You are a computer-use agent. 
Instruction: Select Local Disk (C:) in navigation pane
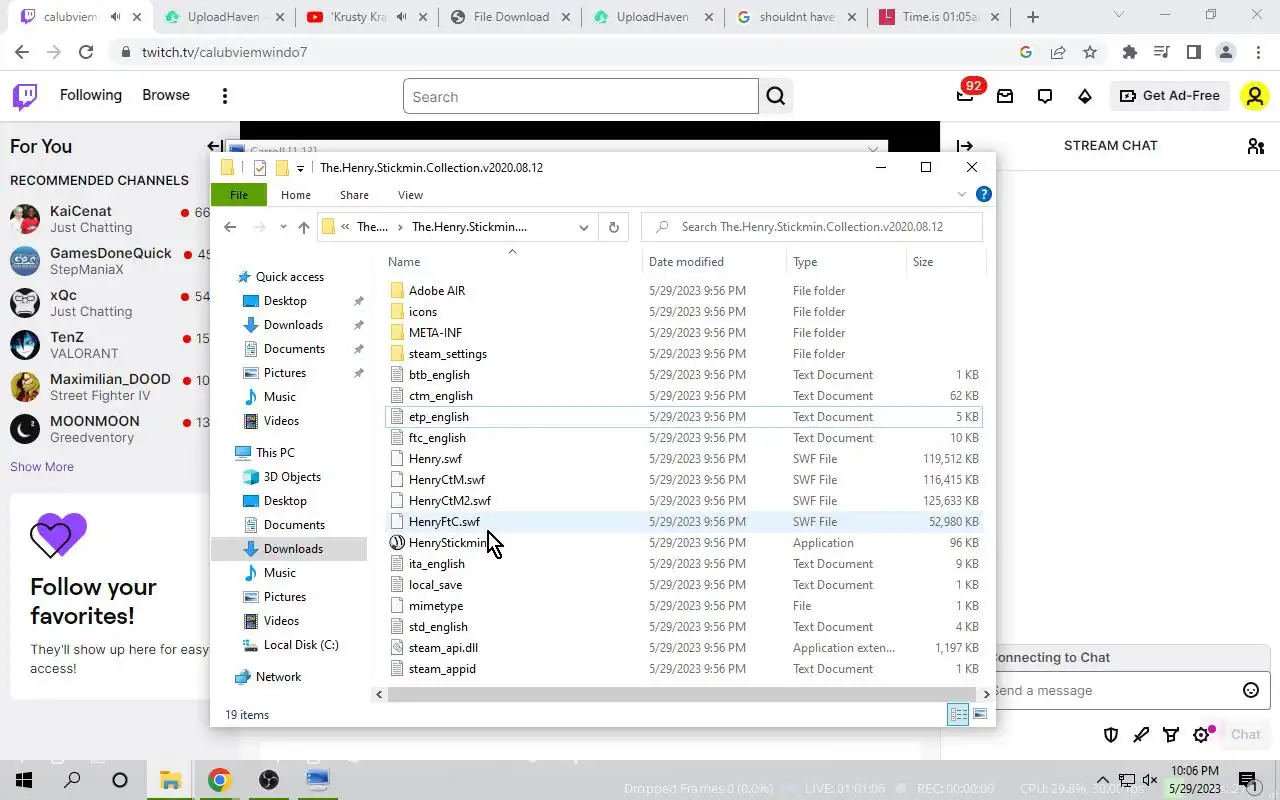click(x=301, y=645)
